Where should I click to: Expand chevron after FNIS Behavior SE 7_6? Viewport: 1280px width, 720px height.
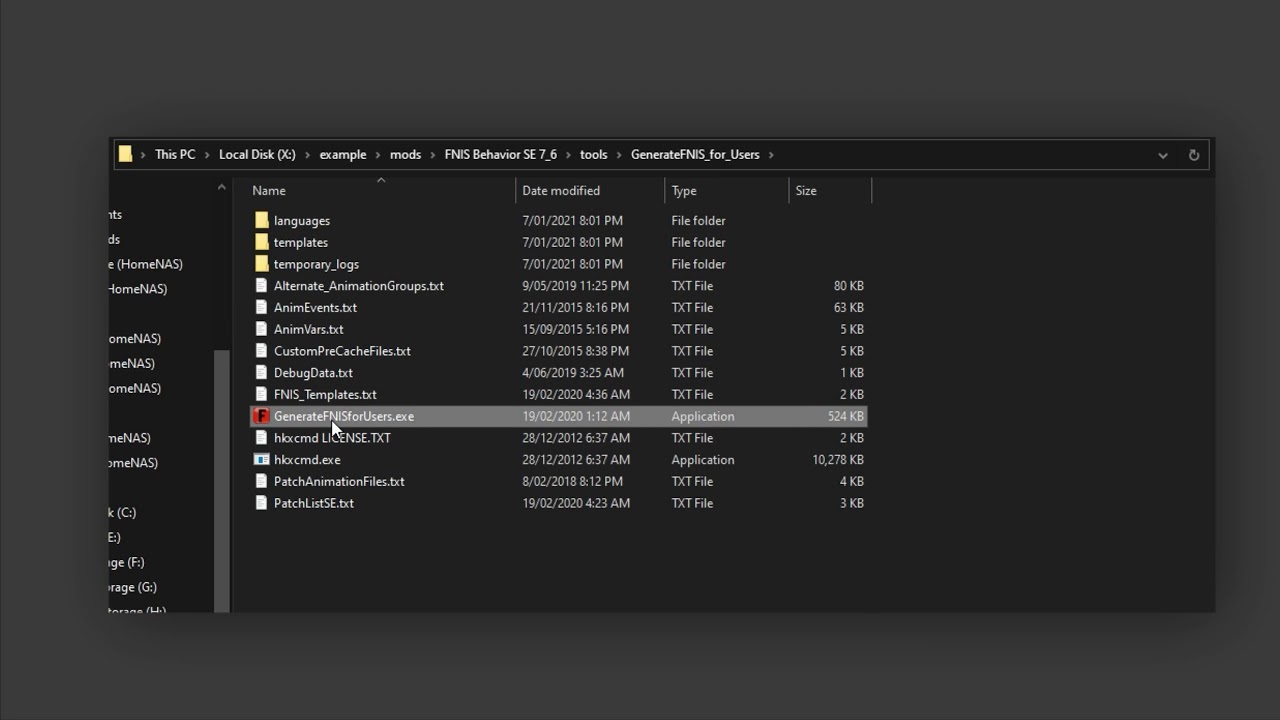(569, 155)
